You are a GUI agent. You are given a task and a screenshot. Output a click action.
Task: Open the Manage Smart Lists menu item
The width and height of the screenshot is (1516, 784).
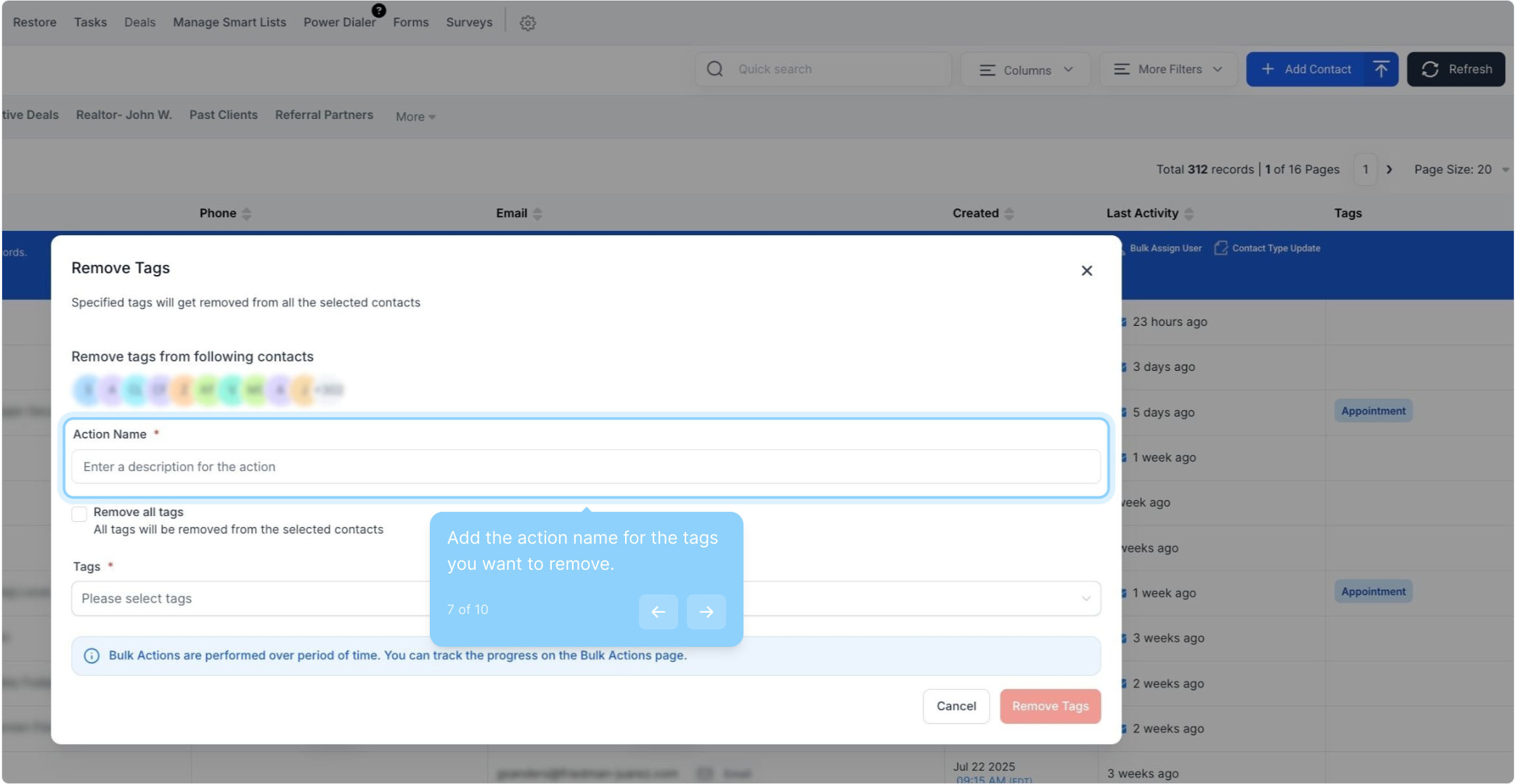[x=229, y=23]
